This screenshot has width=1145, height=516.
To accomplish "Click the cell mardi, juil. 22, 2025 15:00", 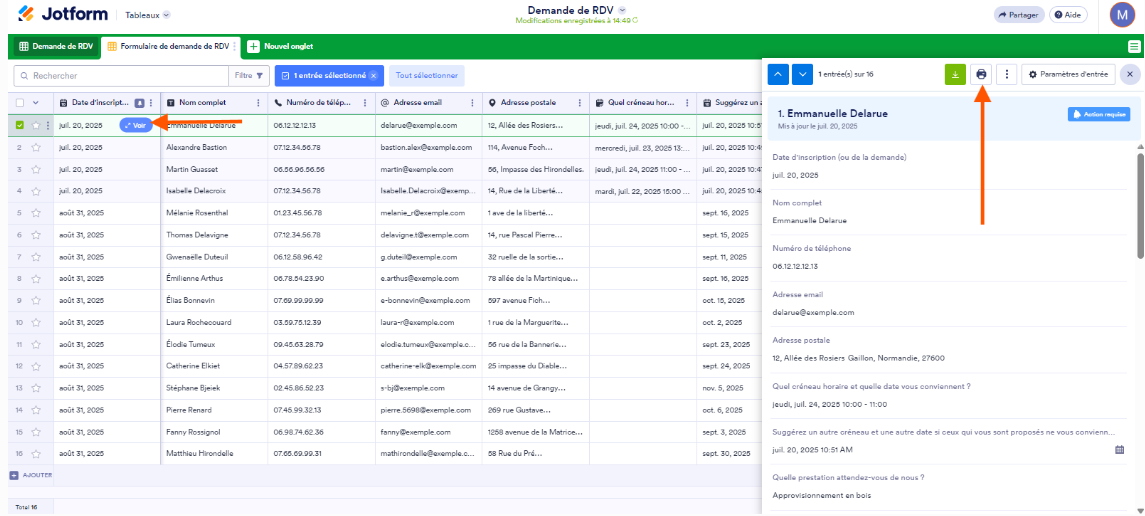I will [643, 191].
